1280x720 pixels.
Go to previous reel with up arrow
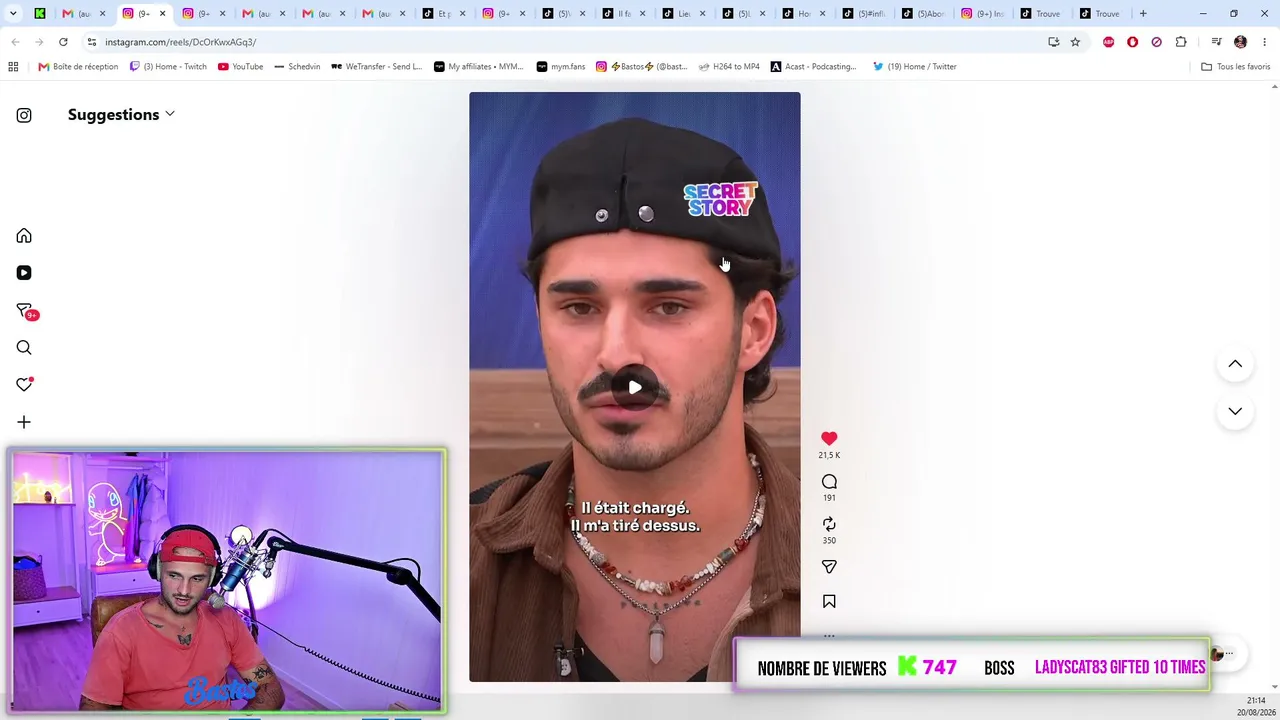point(1235,364)
